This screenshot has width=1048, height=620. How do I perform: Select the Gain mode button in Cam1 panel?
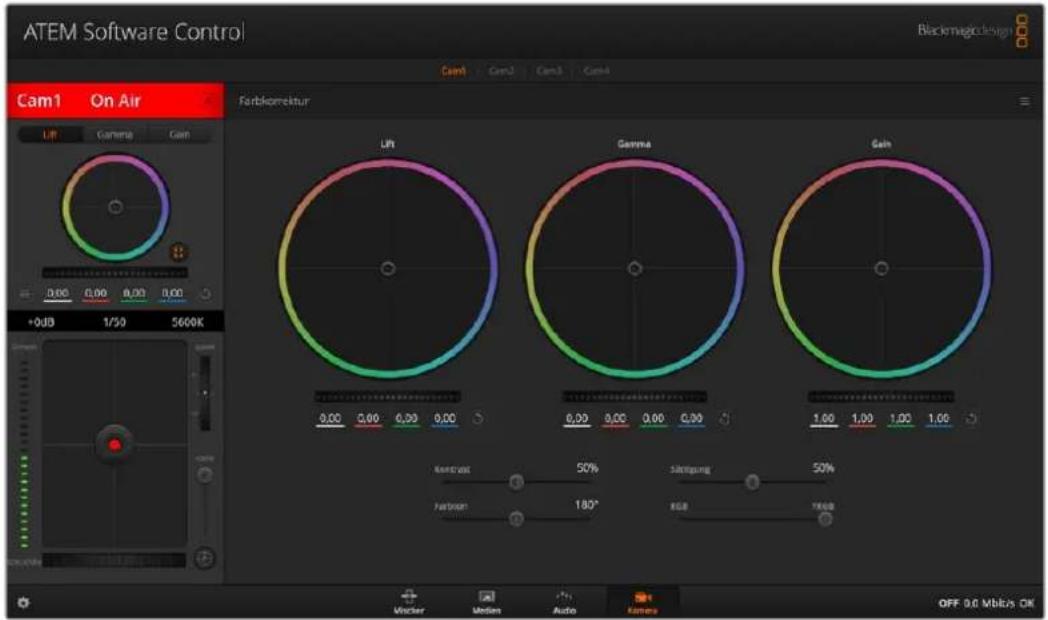click(x=179, y=134)
